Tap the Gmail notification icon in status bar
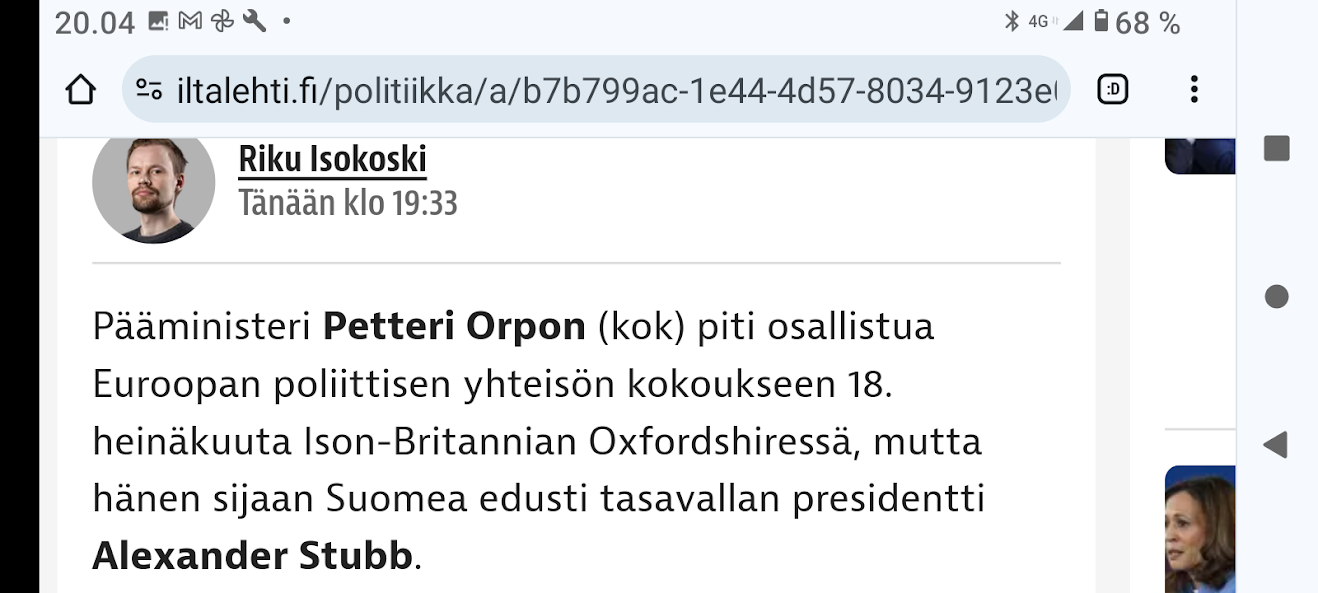 click(190, 21)
